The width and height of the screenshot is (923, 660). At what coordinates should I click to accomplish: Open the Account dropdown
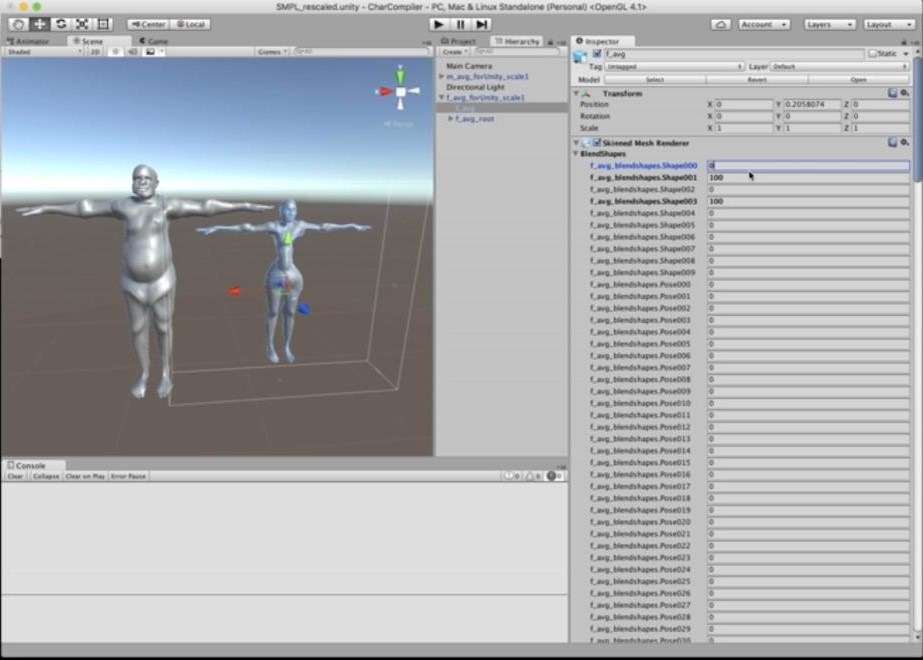click(763, 24)
